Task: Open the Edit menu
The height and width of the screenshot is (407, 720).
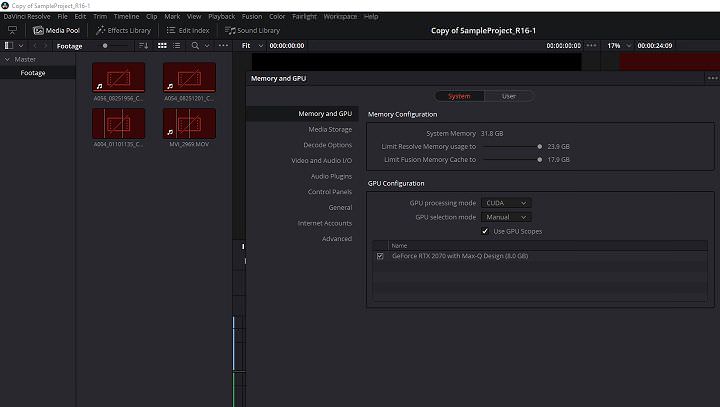Action: (x=80, y=17)
